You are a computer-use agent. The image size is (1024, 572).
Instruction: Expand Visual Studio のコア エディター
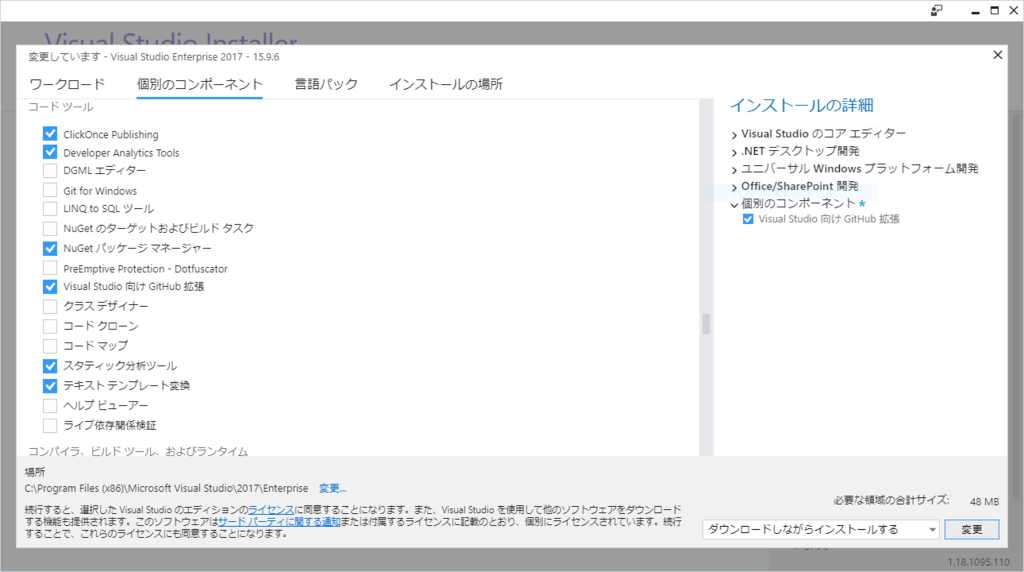[734, 135]
